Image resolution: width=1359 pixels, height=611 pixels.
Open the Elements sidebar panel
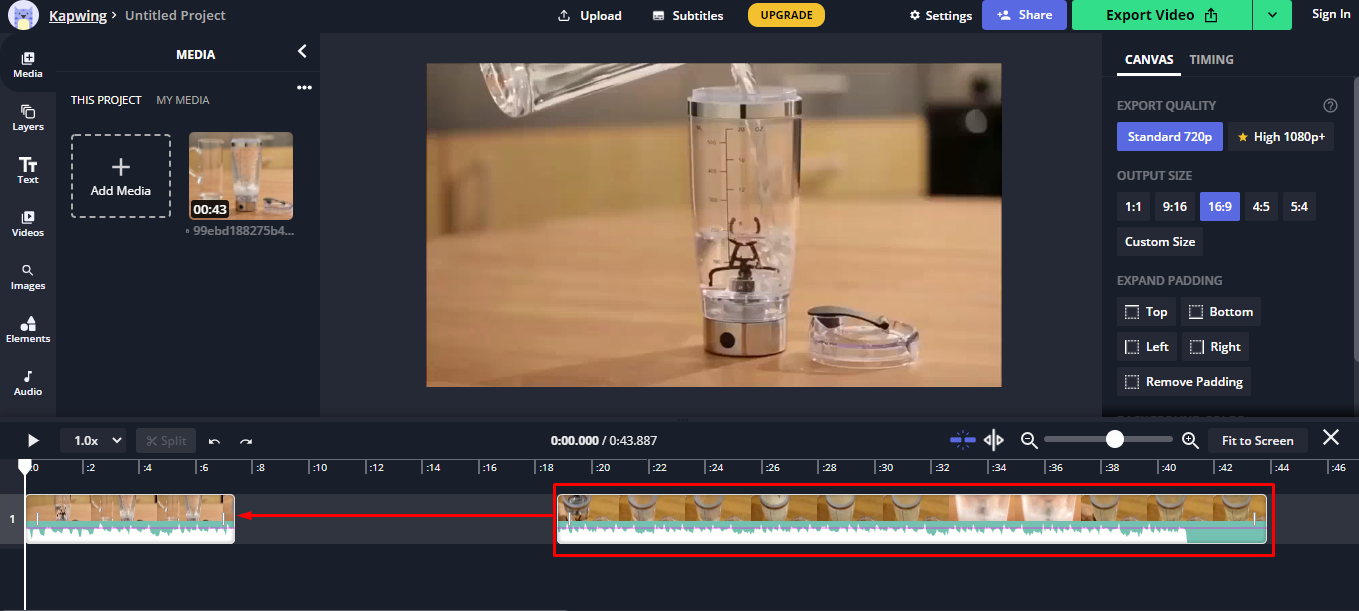click(28, 330)
